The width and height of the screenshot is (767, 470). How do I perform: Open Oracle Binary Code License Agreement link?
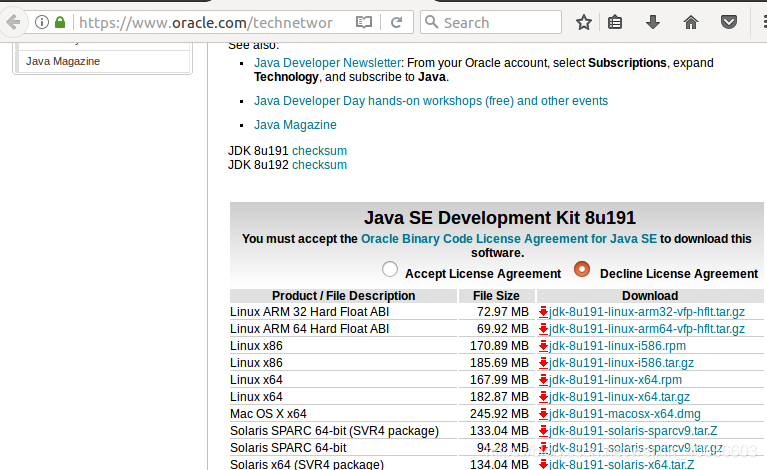click(x=509, y=239)
